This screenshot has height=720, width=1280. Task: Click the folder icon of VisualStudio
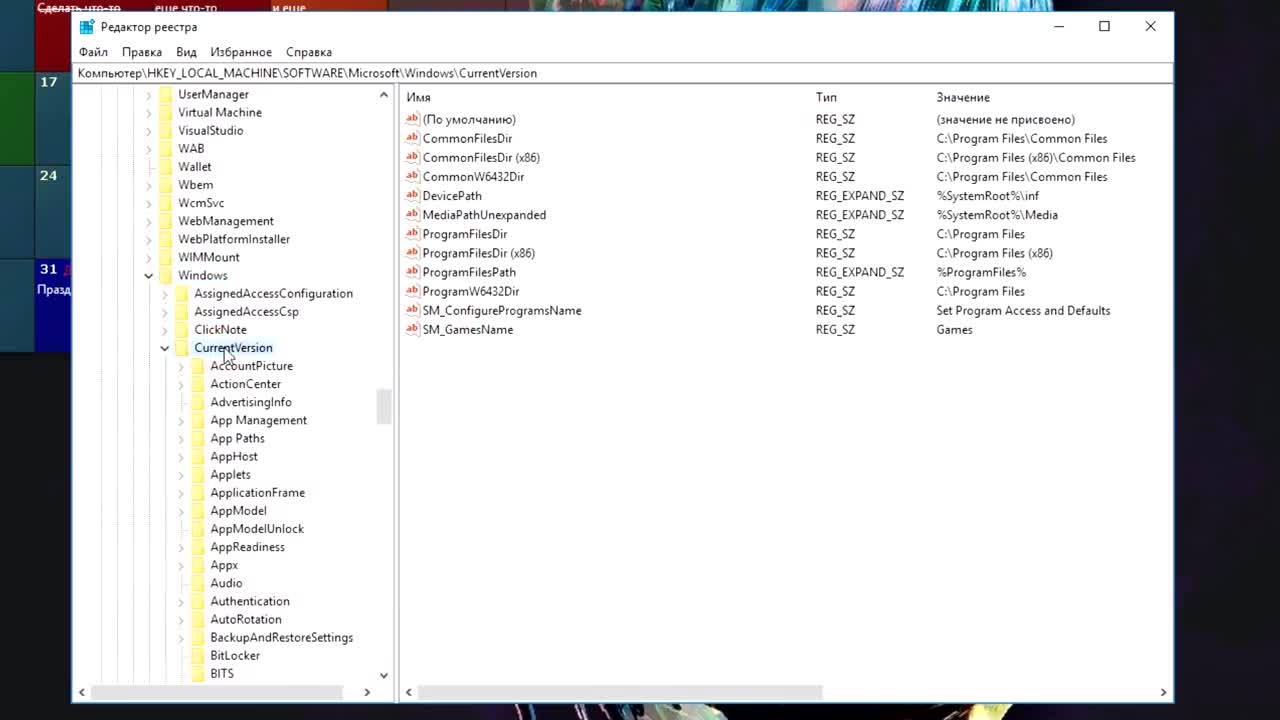click(x=165, y=131)
